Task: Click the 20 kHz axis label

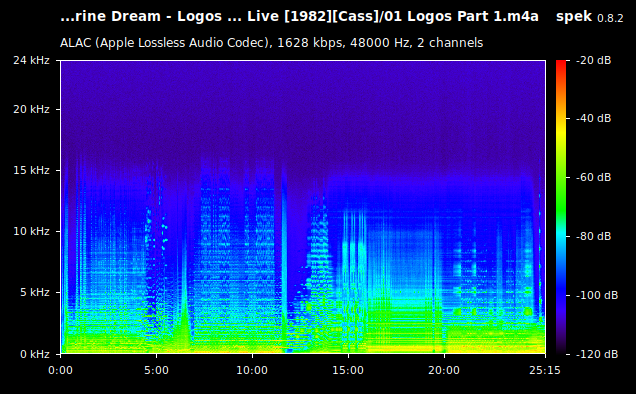Action: [x=31, y=110]
